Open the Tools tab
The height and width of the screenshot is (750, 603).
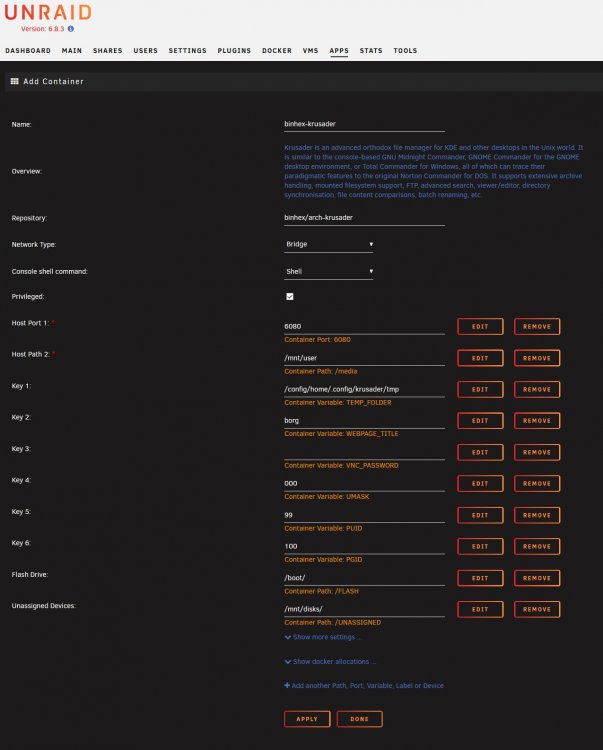coord(406,51)
